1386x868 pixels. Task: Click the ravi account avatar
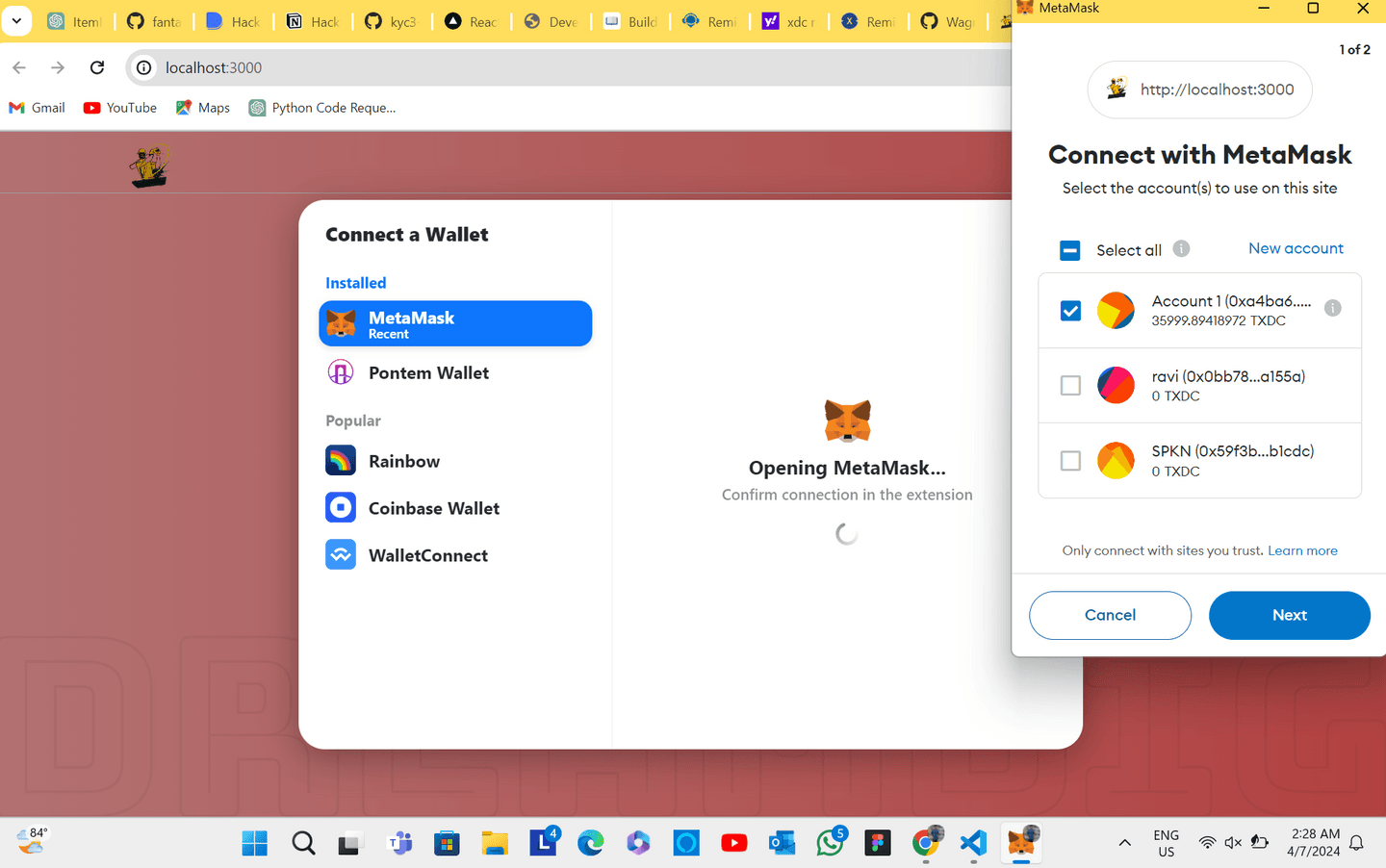(x=1116, y=385)
